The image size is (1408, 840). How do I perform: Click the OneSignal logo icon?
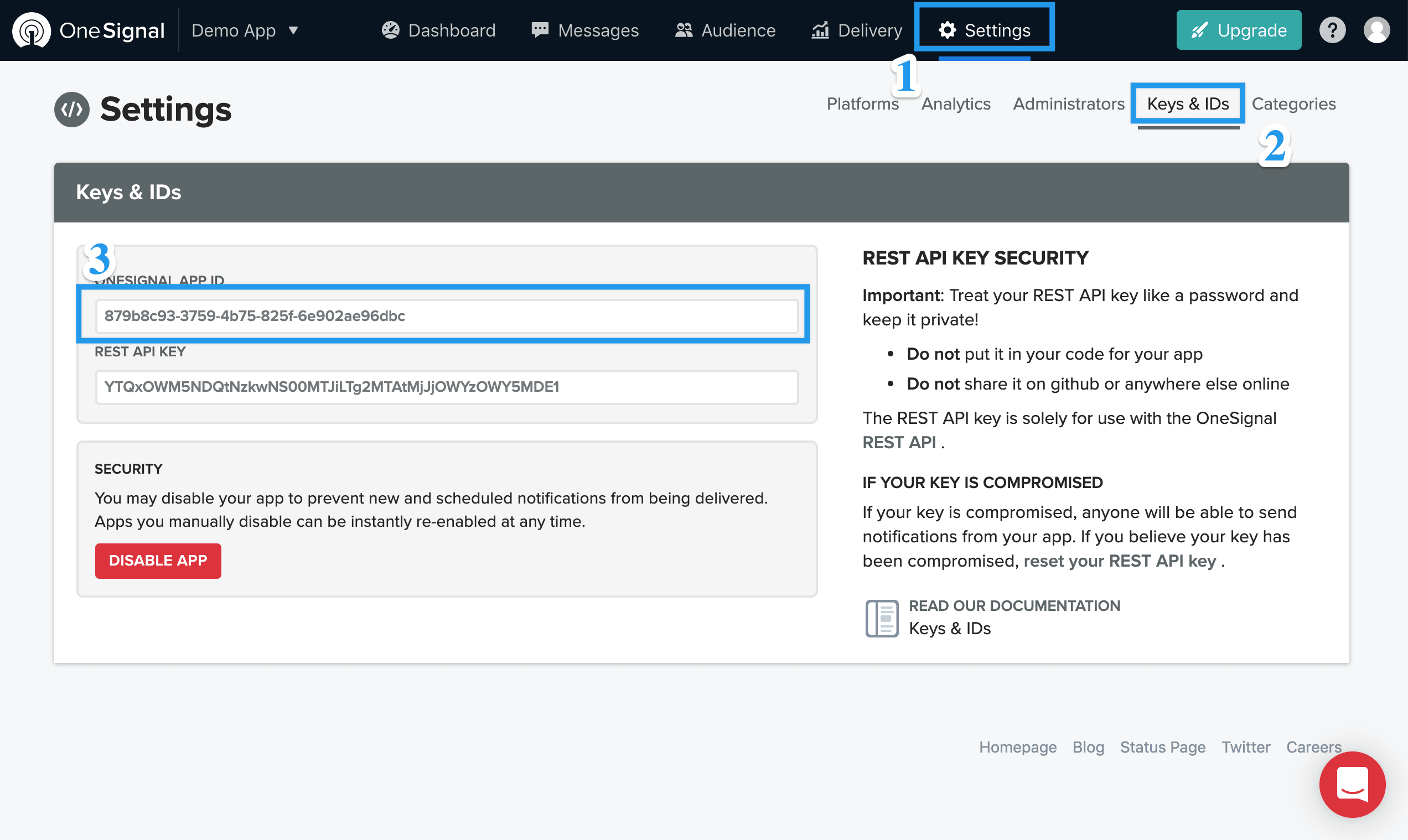pyautogui.click(x=31, y=30)
